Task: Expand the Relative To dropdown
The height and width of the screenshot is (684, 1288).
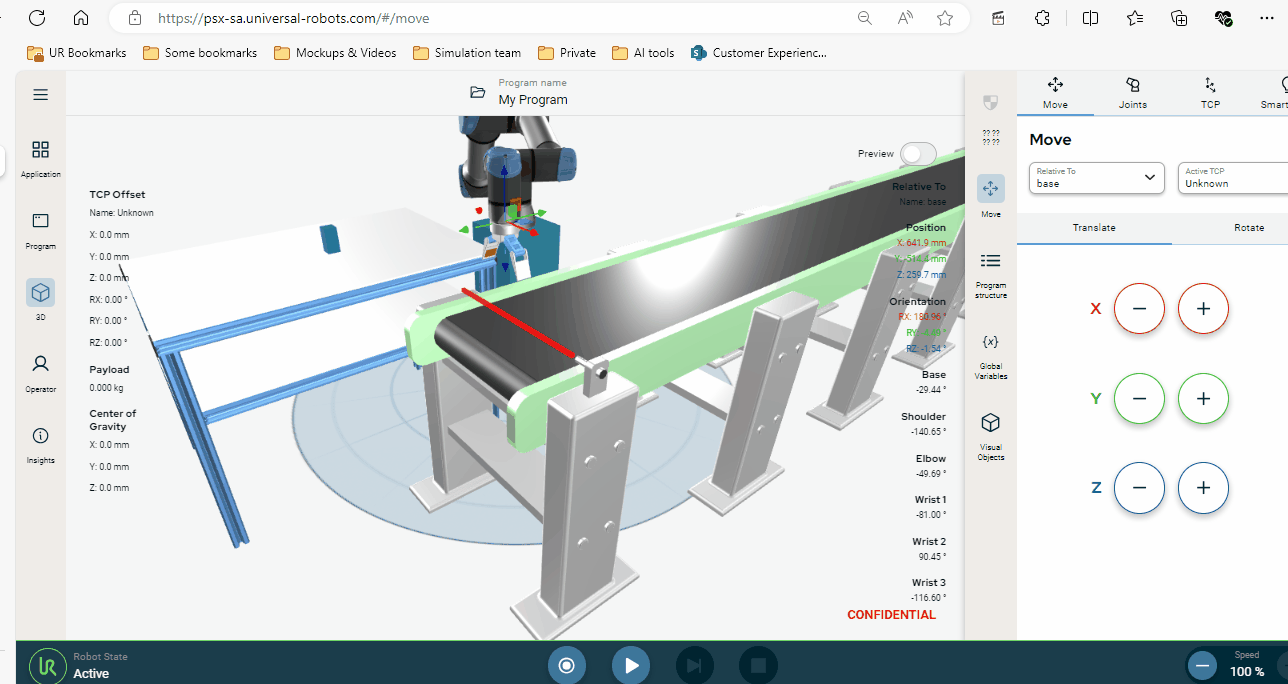Action: pyautogui.click(x=1097, y=177)
